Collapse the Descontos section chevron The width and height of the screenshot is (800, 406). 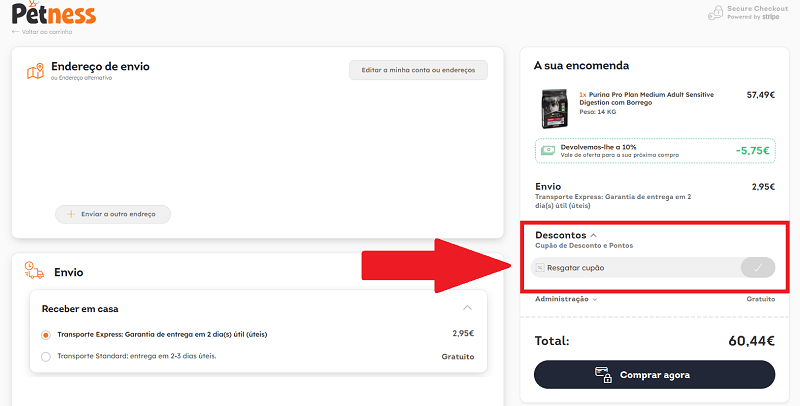coord(593,235)
